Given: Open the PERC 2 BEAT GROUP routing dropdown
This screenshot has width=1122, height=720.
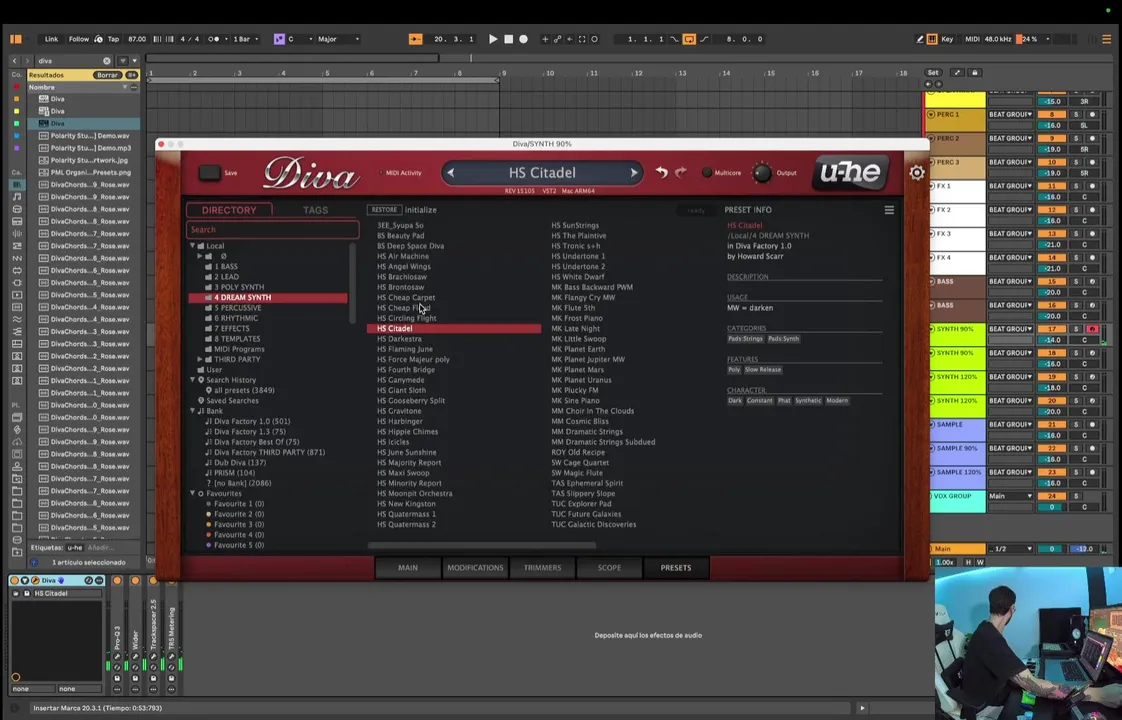Looking at the screenshot, I should click(1010, 138).
